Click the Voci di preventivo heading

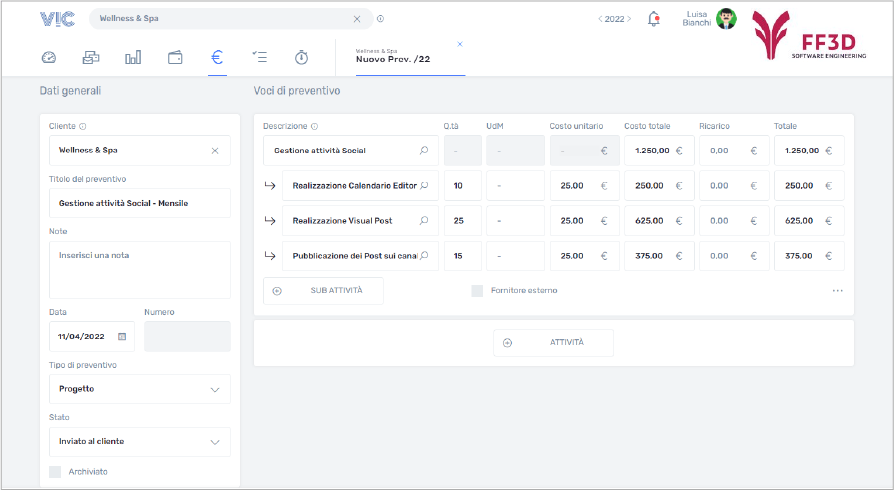(297, 91)
